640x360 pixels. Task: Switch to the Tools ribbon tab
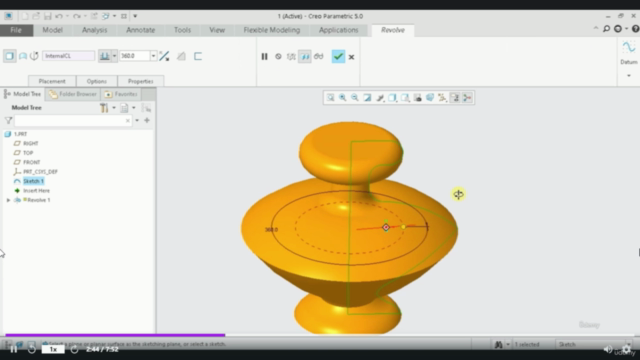point(182,30)
